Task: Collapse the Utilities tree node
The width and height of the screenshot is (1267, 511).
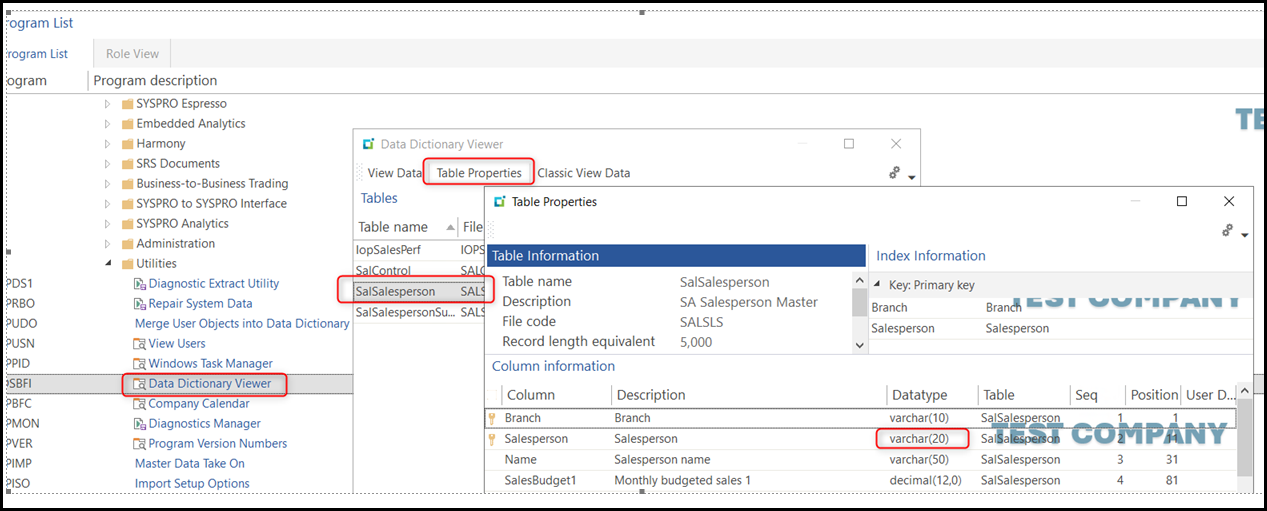Action: point(108,264)
